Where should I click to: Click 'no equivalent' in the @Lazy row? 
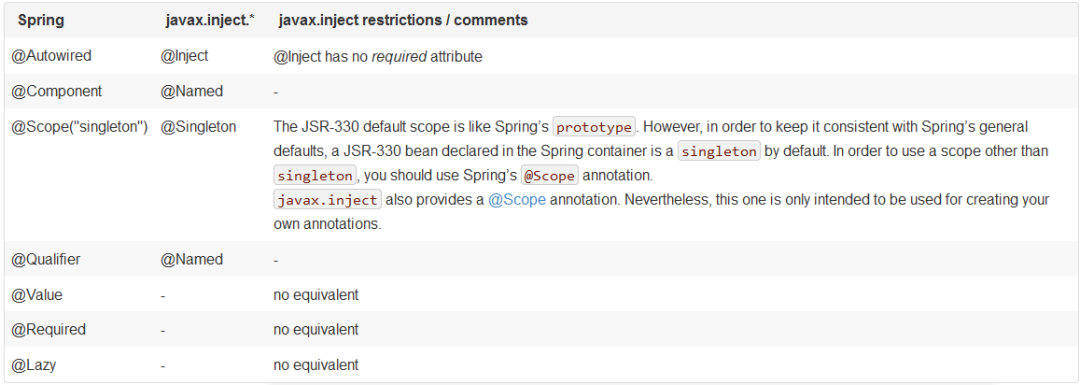pos(316,365)
